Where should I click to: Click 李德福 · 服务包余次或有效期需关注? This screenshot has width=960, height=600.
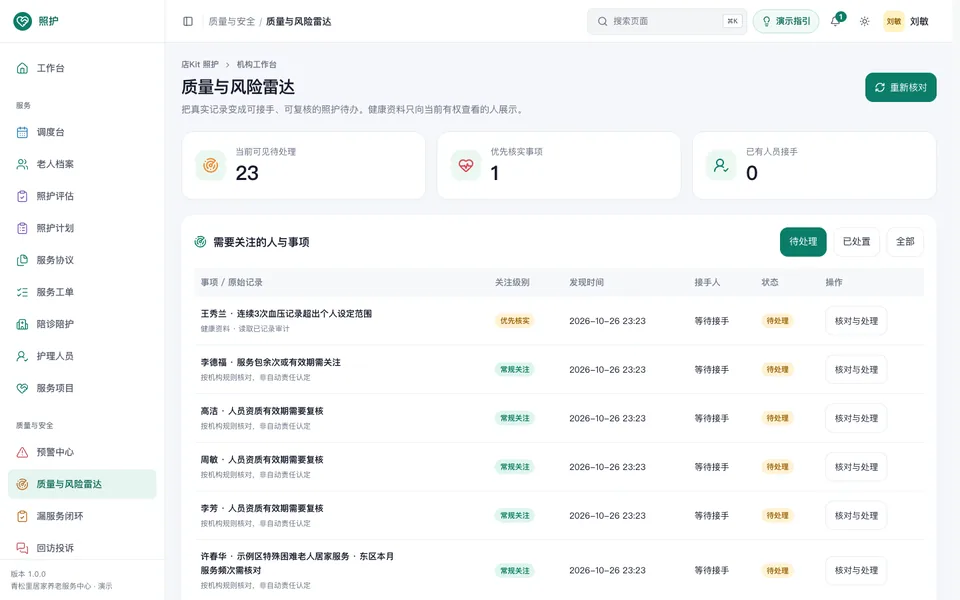tap(271, 362)
